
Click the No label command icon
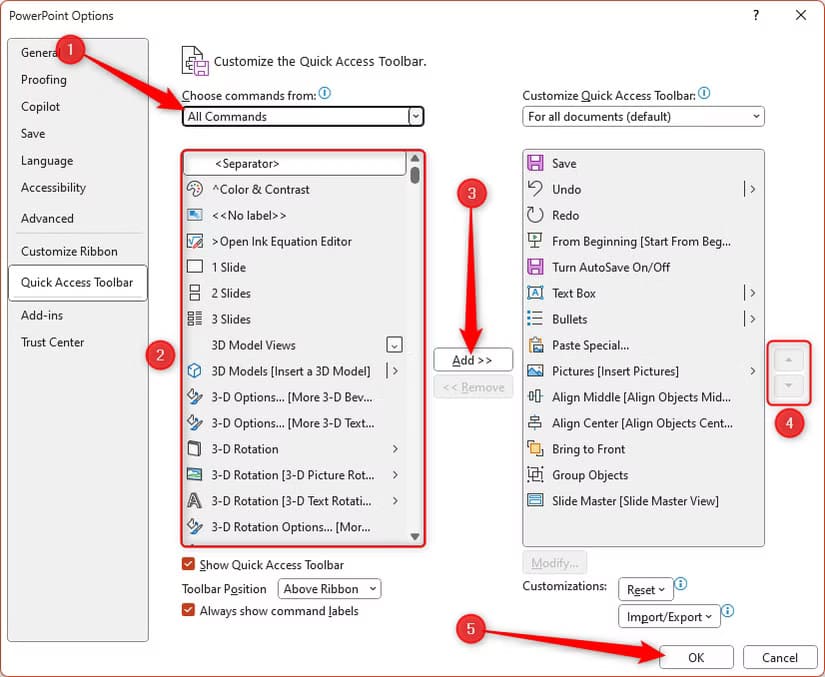[x=195, y=215]
